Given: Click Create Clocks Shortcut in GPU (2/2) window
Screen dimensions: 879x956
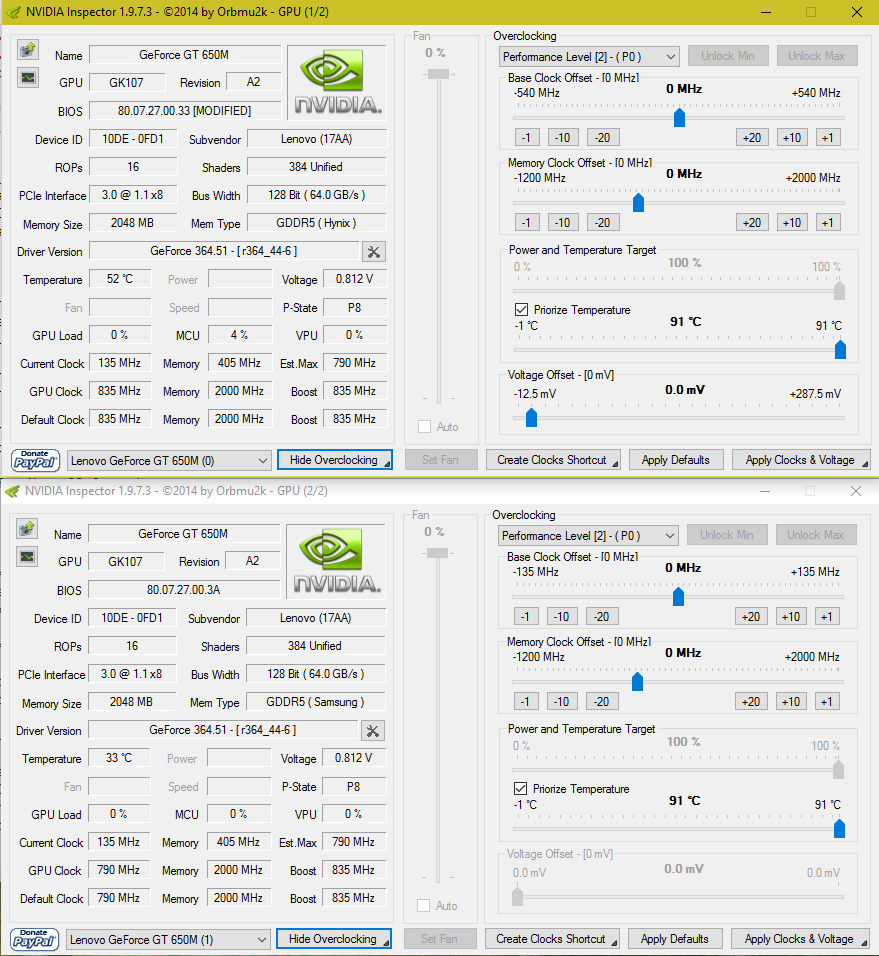Looking at the screenshot, I should coord(552,939).
